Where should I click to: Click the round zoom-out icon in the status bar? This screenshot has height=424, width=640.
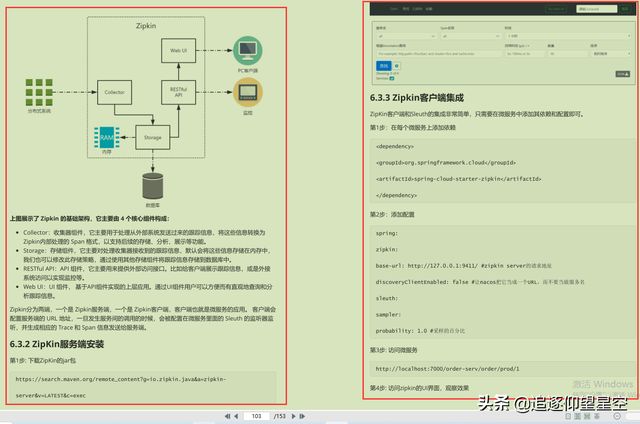click(x=617, y=416)
